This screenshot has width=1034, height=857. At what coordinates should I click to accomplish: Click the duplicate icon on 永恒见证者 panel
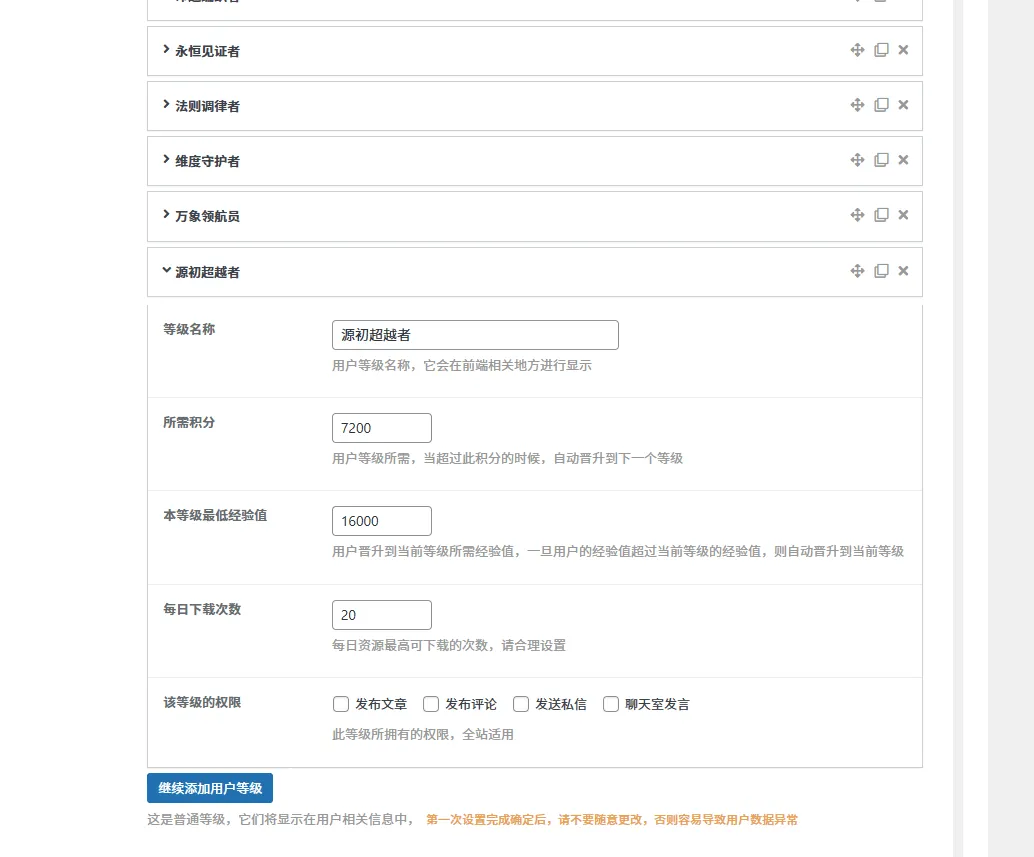[x=881, y=49]
